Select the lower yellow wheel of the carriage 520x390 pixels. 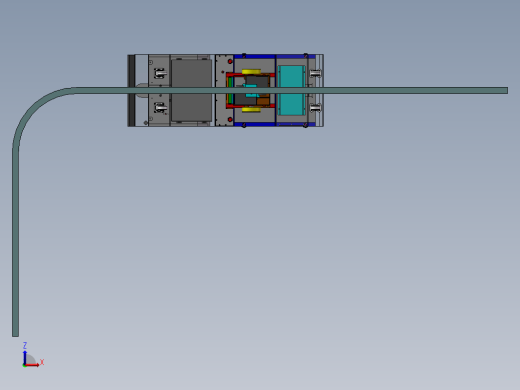coord(251,109)
